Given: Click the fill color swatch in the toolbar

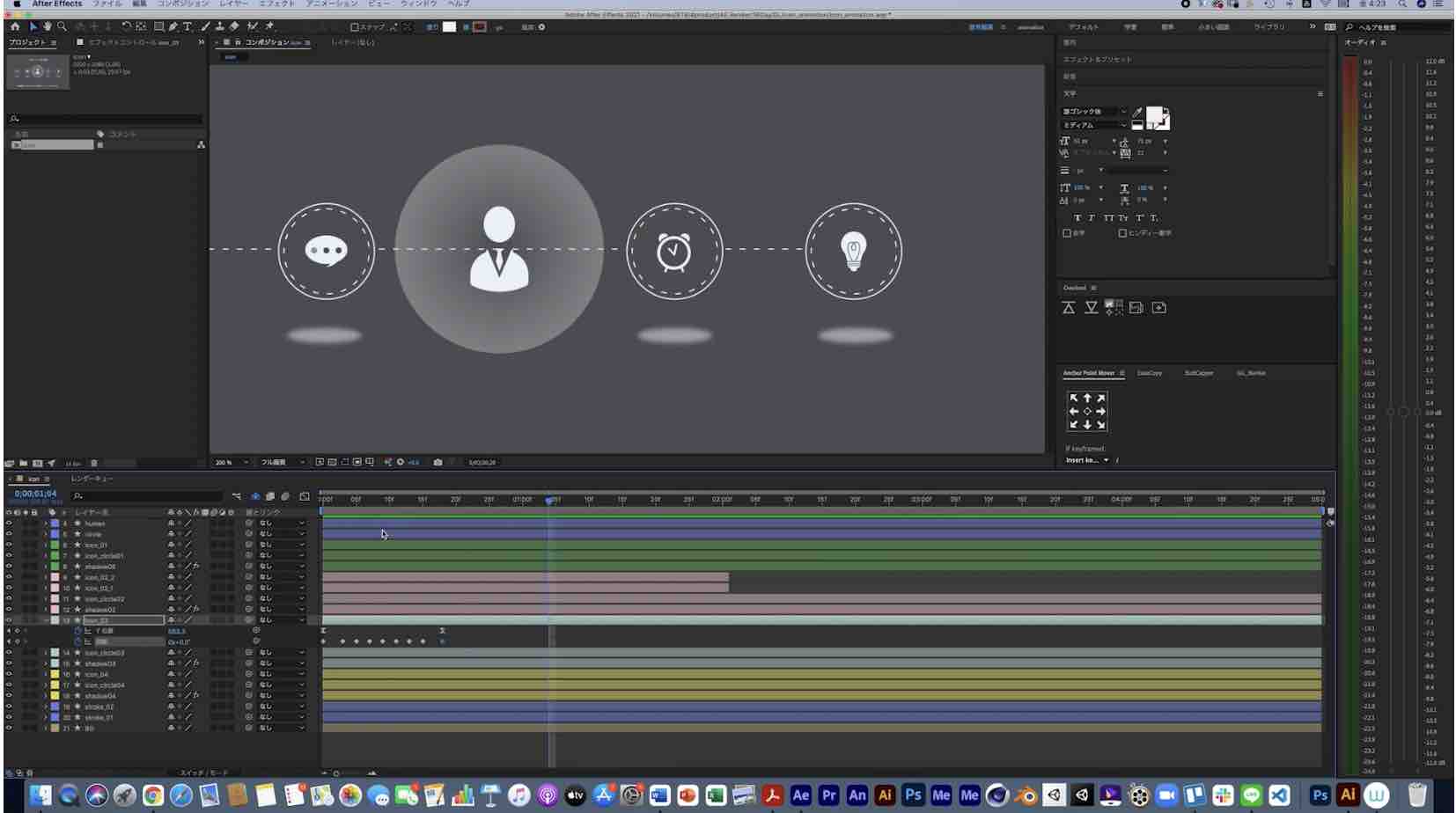Looking at the screenshot, I should 449,27.
